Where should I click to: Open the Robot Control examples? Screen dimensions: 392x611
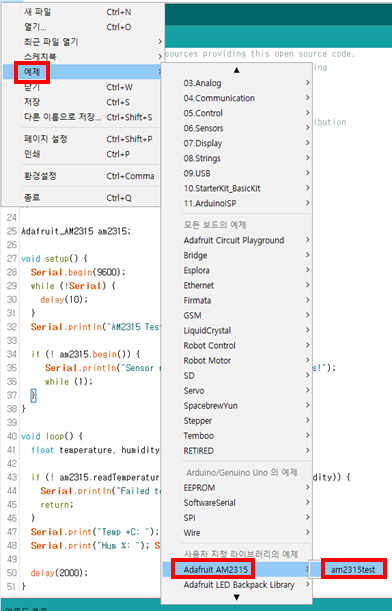[x=237, y=345]
